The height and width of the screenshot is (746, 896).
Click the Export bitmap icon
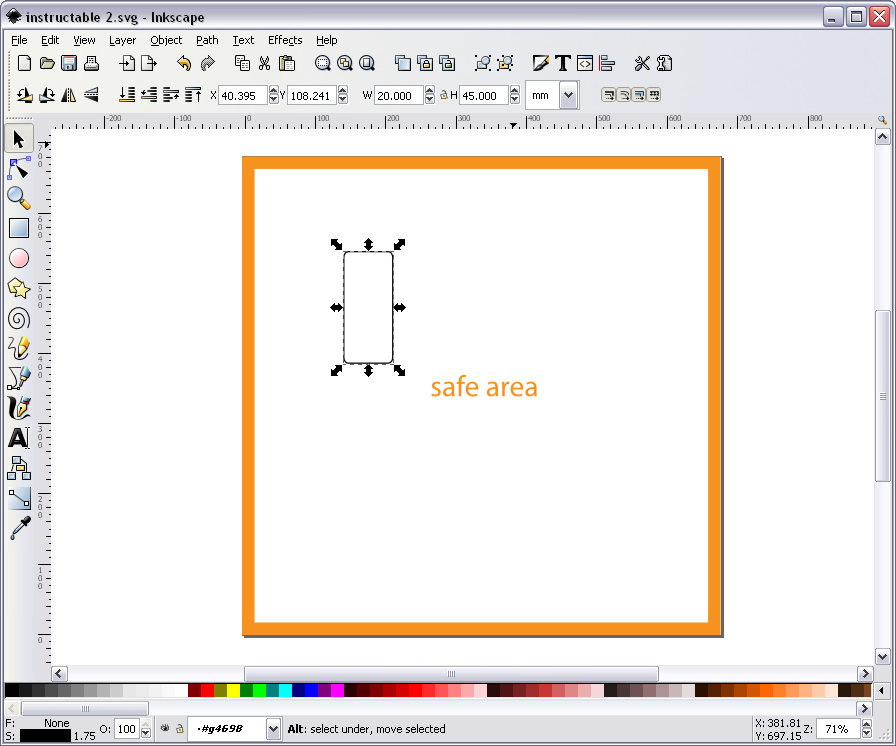(149, 63)
